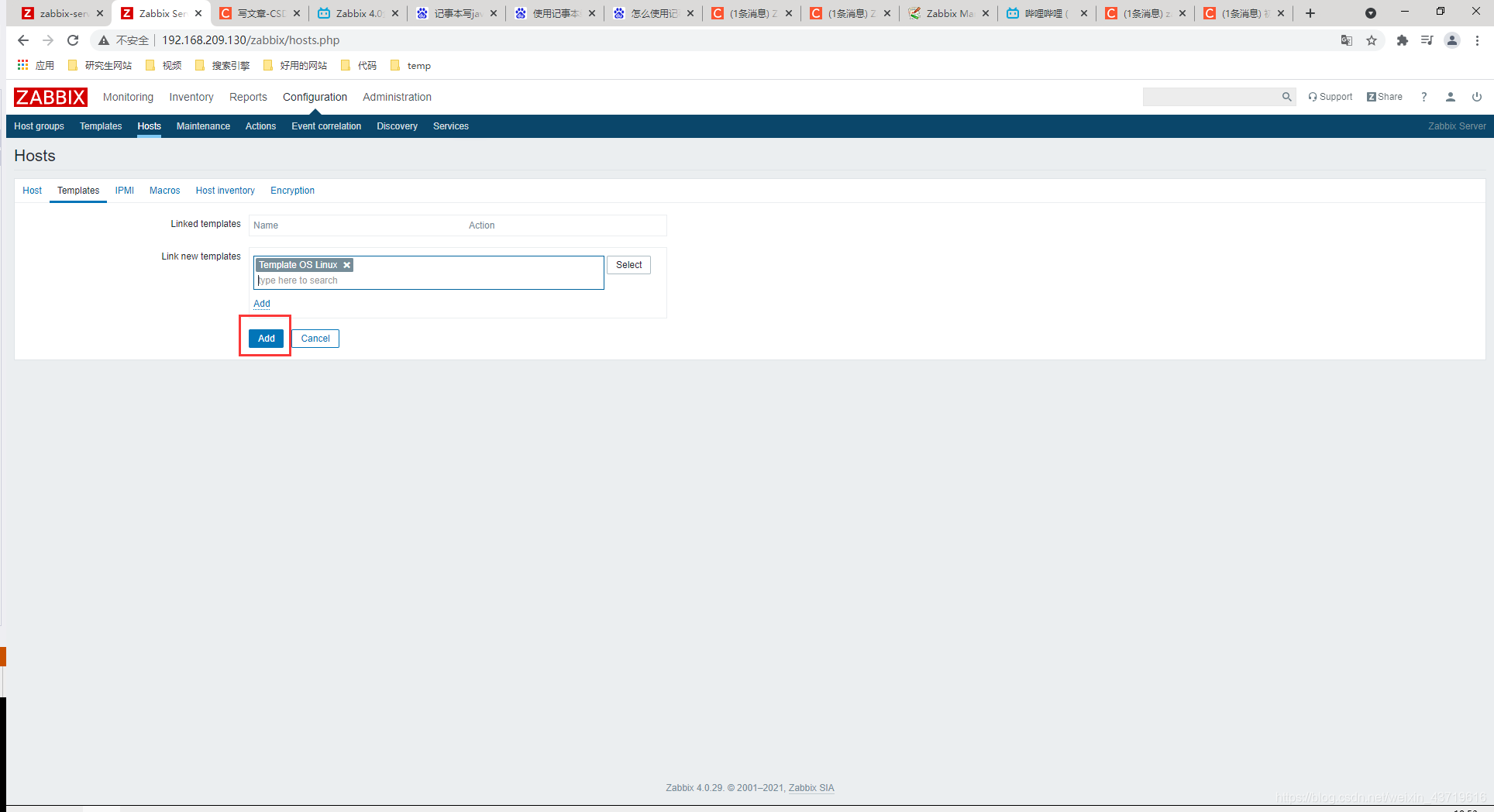Remove the Template OS Linux tag
1494x812 pixels.
tap(347, 265)
